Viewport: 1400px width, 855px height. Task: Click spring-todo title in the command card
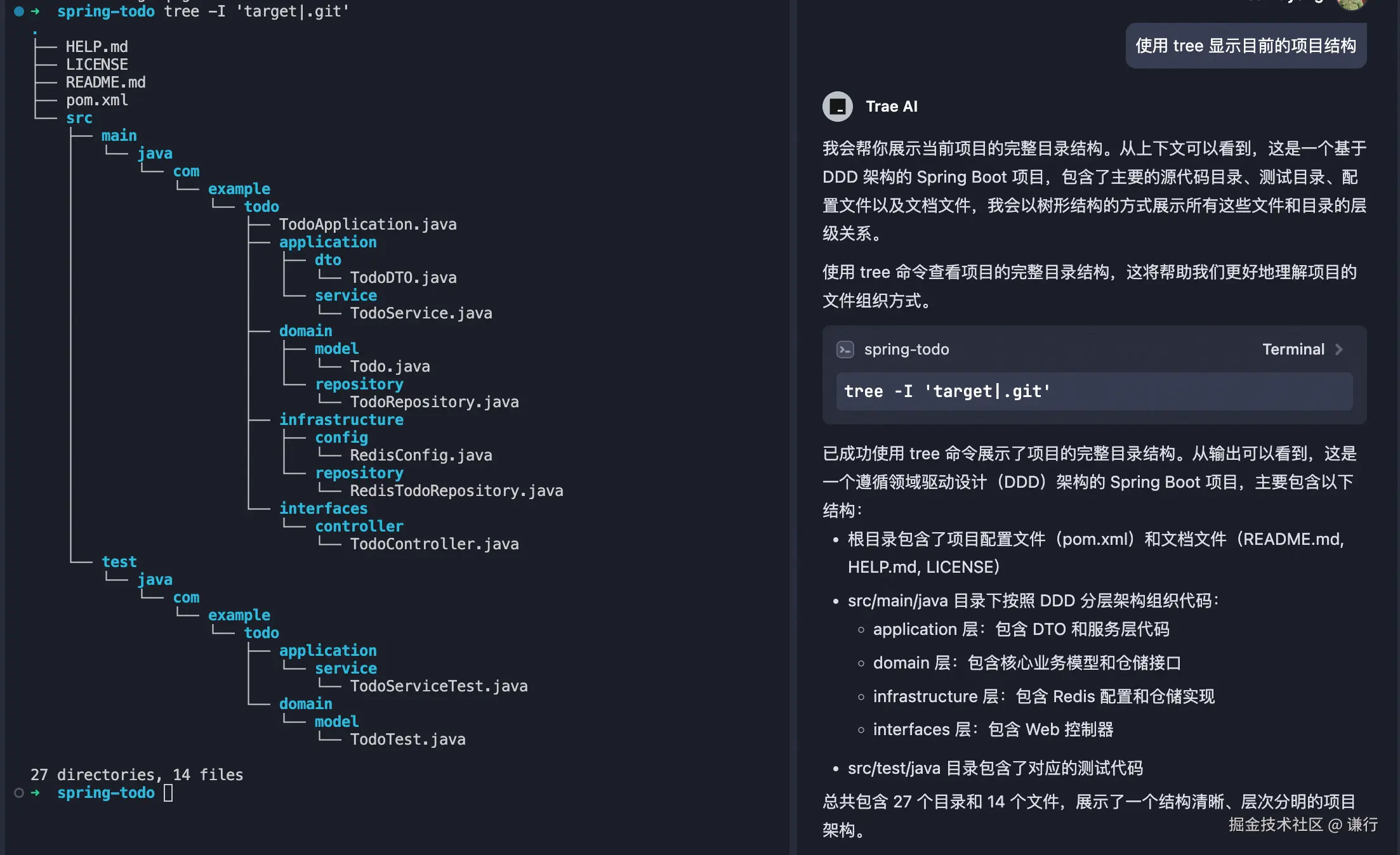(x=906, y=349)
